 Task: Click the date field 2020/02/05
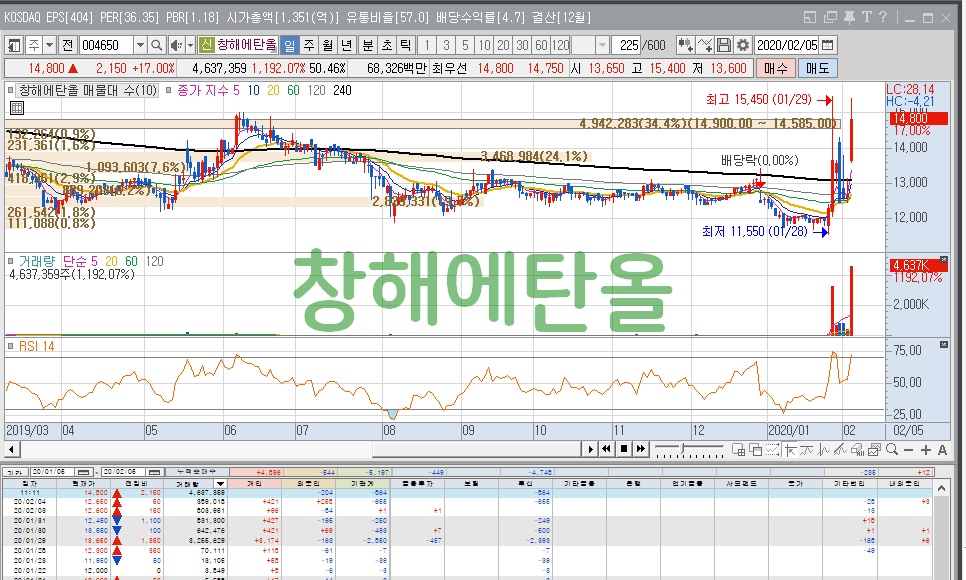coord(787,45)
